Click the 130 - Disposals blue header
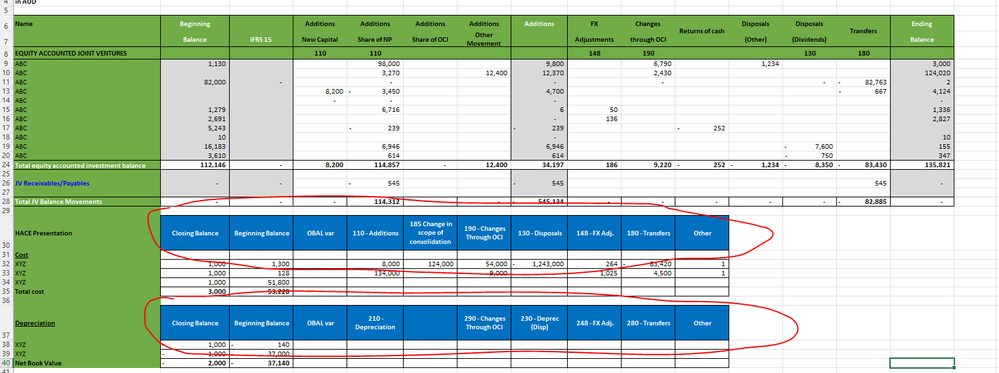 pyautogui.click(x=540, y=233)
